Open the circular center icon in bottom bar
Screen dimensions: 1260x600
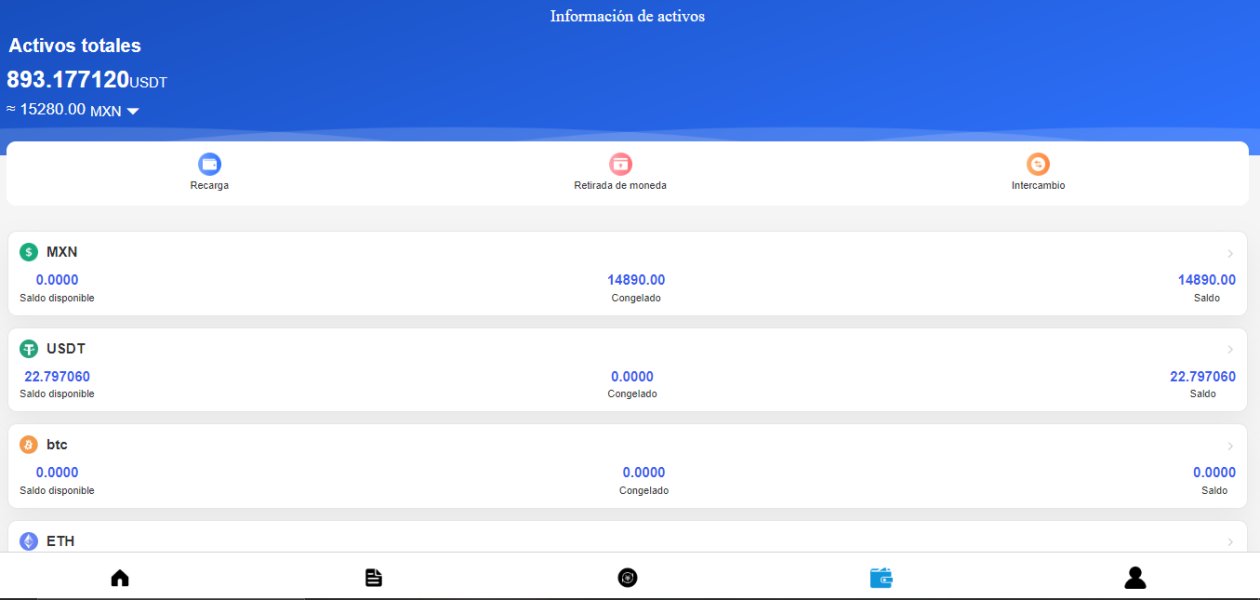[627, 578]
